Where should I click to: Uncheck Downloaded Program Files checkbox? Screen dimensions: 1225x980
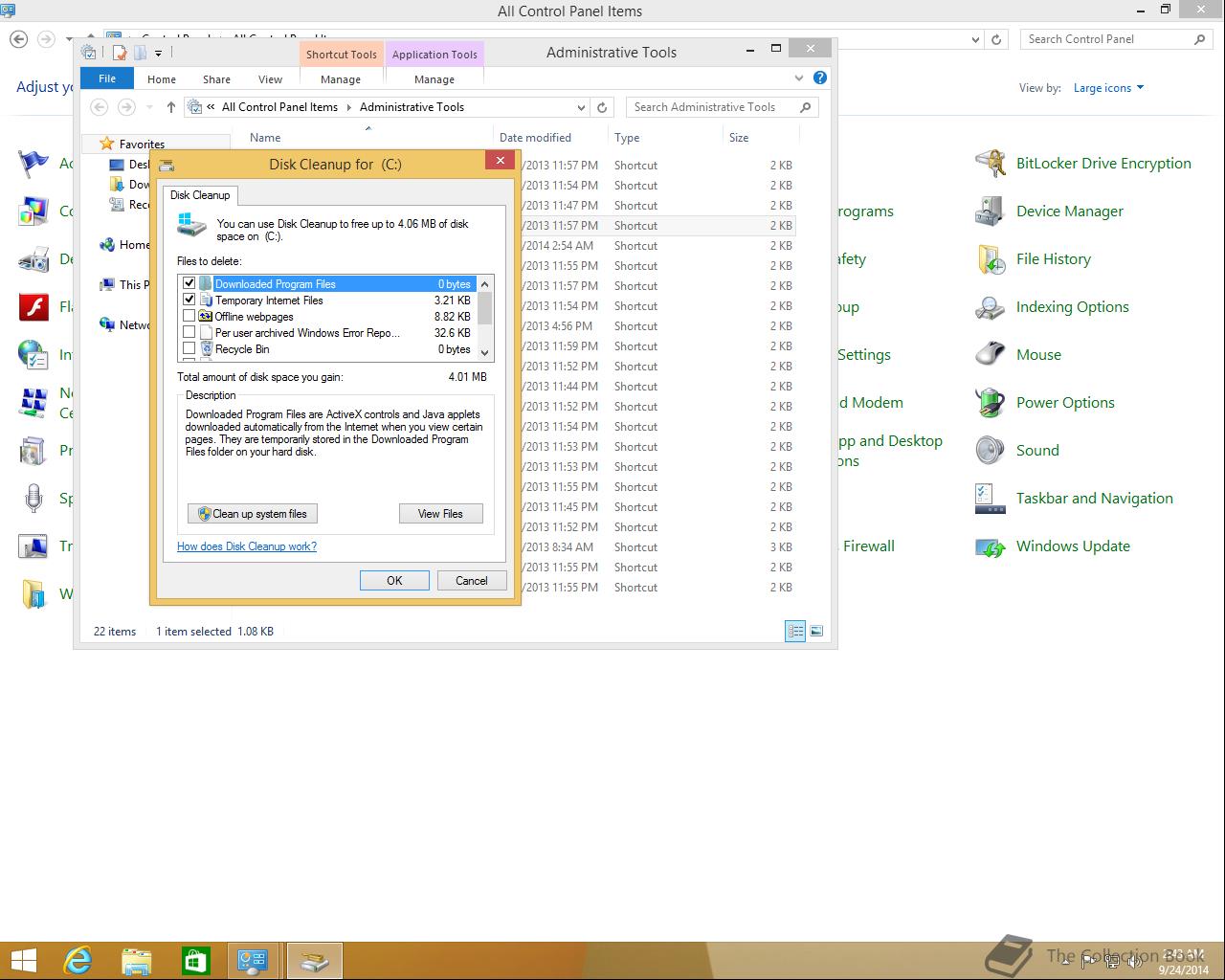pos(189,284)
